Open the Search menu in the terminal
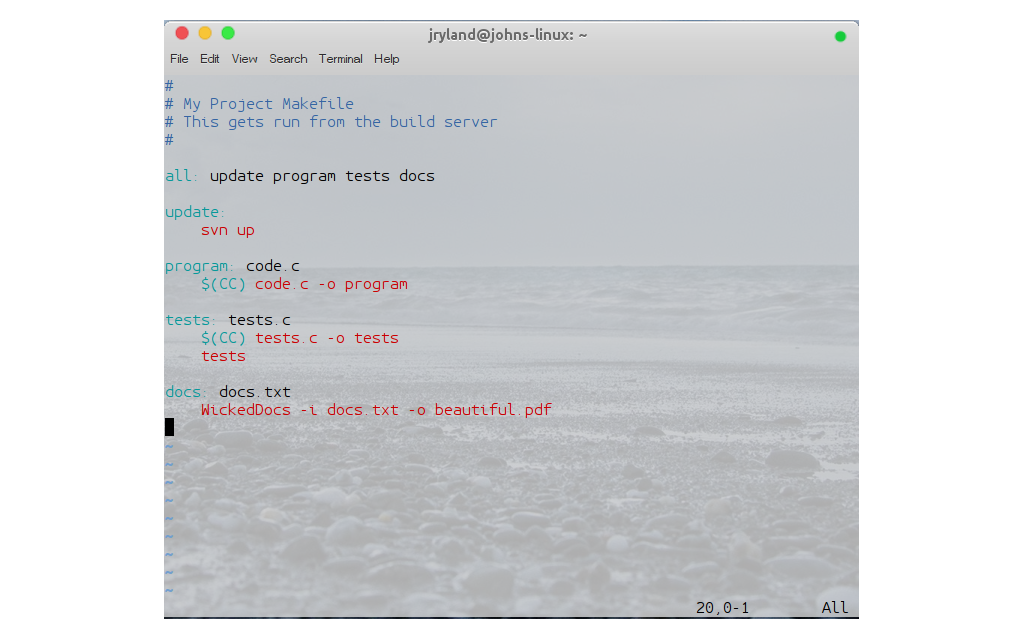 pos(288,59)
